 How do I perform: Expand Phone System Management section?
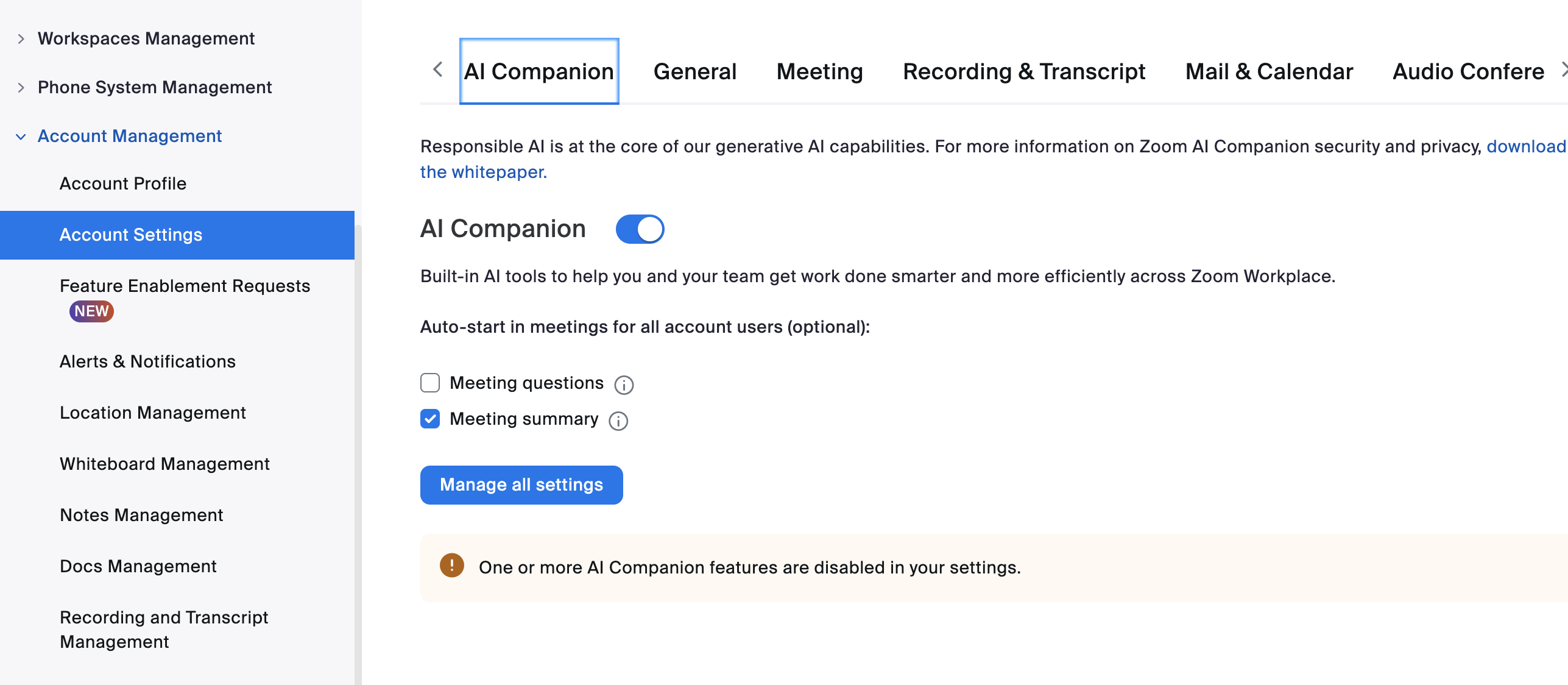[x=21, y=88]
